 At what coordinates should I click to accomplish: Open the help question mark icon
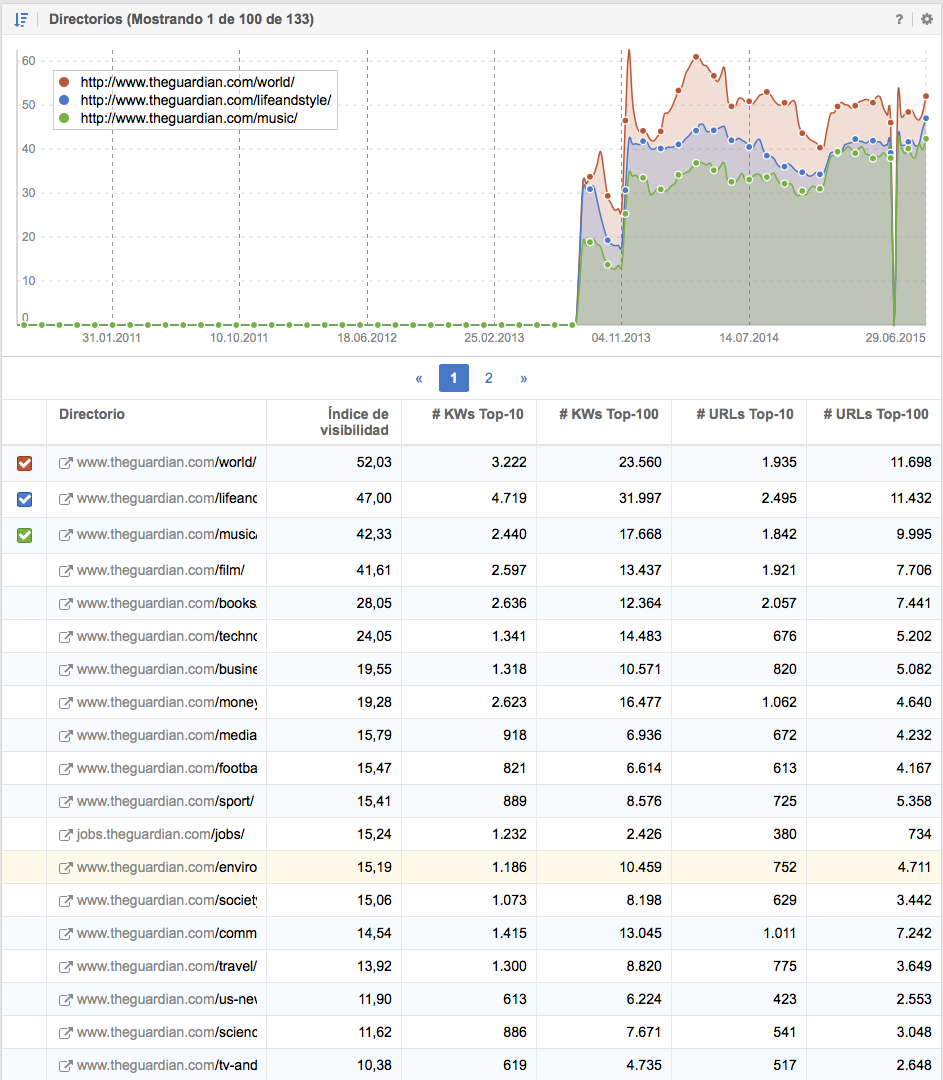point(899,19)
